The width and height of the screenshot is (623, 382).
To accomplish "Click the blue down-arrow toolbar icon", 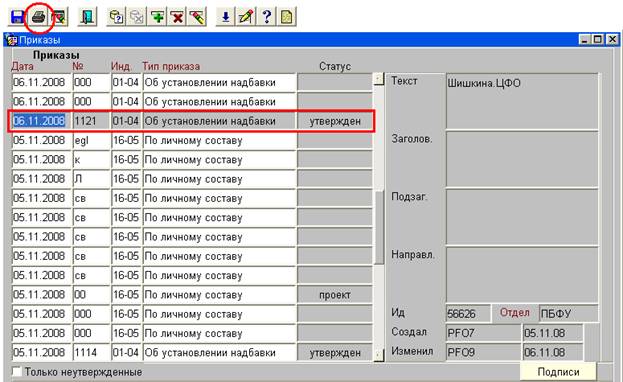I will [226, 17].
